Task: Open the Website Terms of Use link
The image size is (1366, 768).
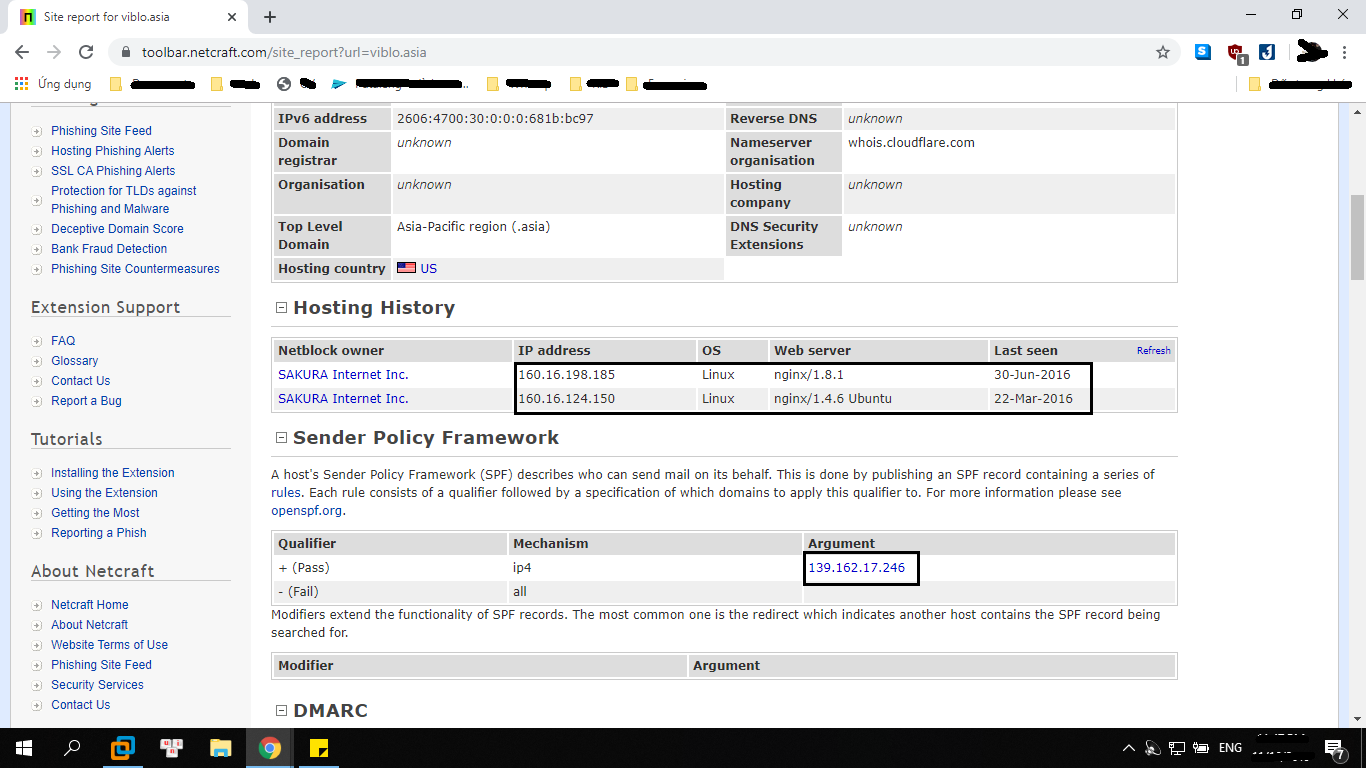Action: pos(110,645)
